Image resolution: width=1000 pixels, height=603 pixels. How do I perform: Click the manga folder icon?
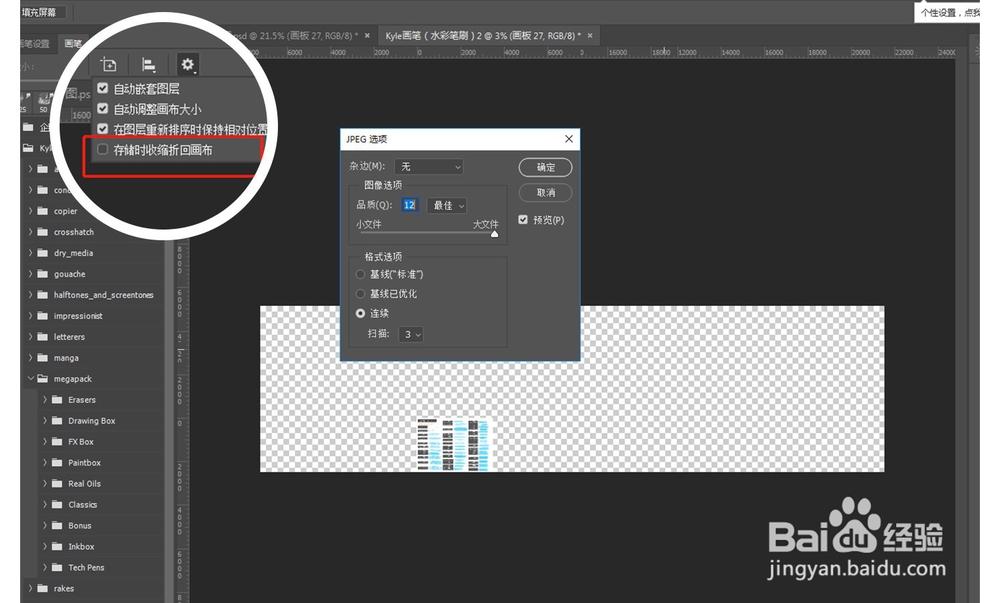tap(43, 358)
